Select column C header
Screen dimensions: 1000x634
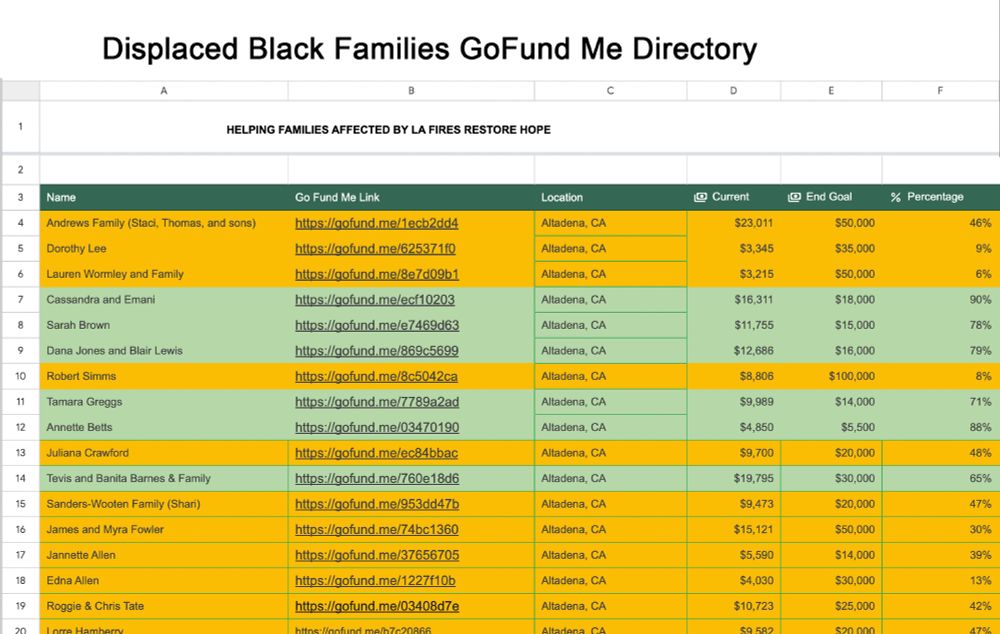click(x=610, y=91)
